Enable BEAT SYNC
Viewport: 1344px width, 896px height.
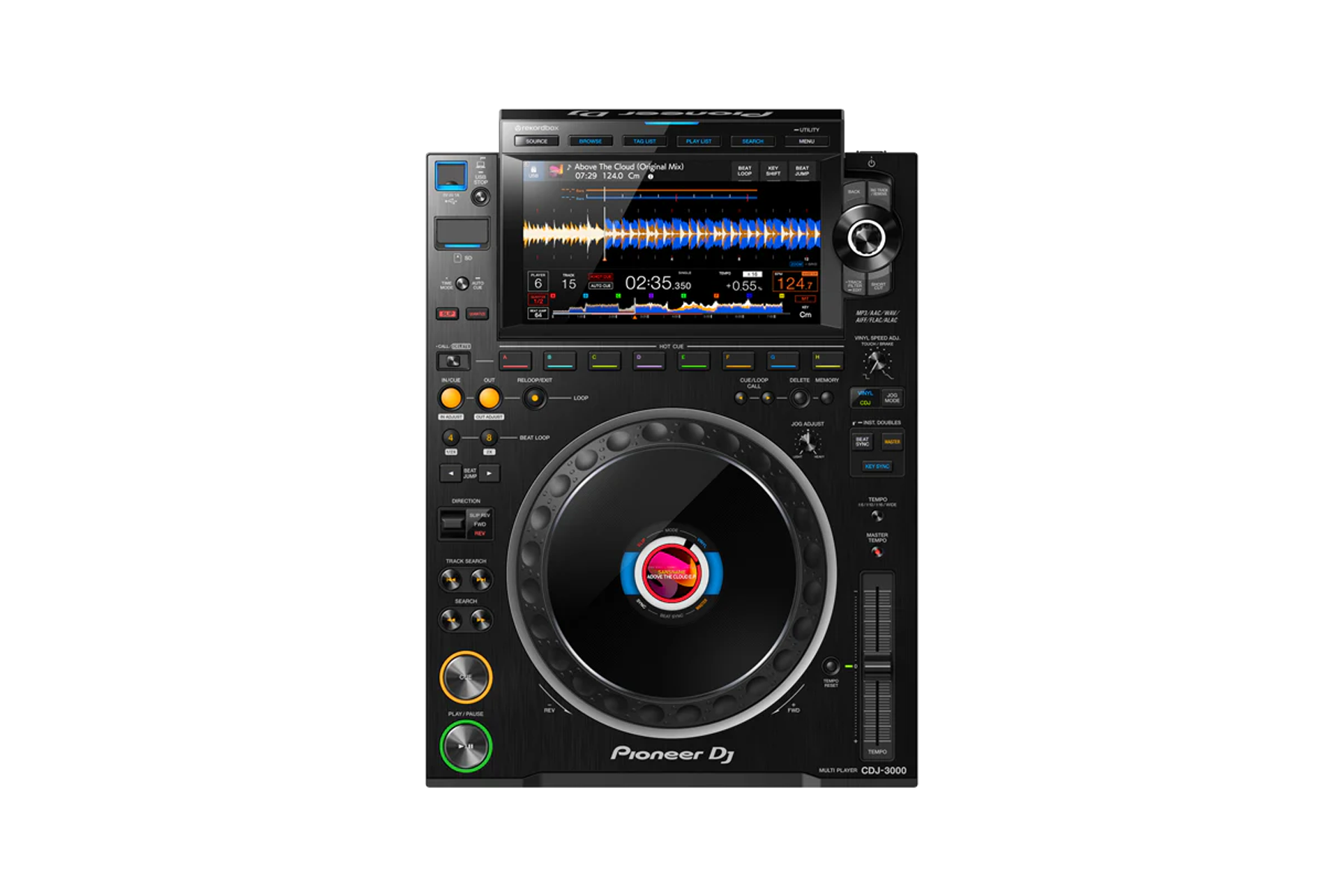coord(862,442)
